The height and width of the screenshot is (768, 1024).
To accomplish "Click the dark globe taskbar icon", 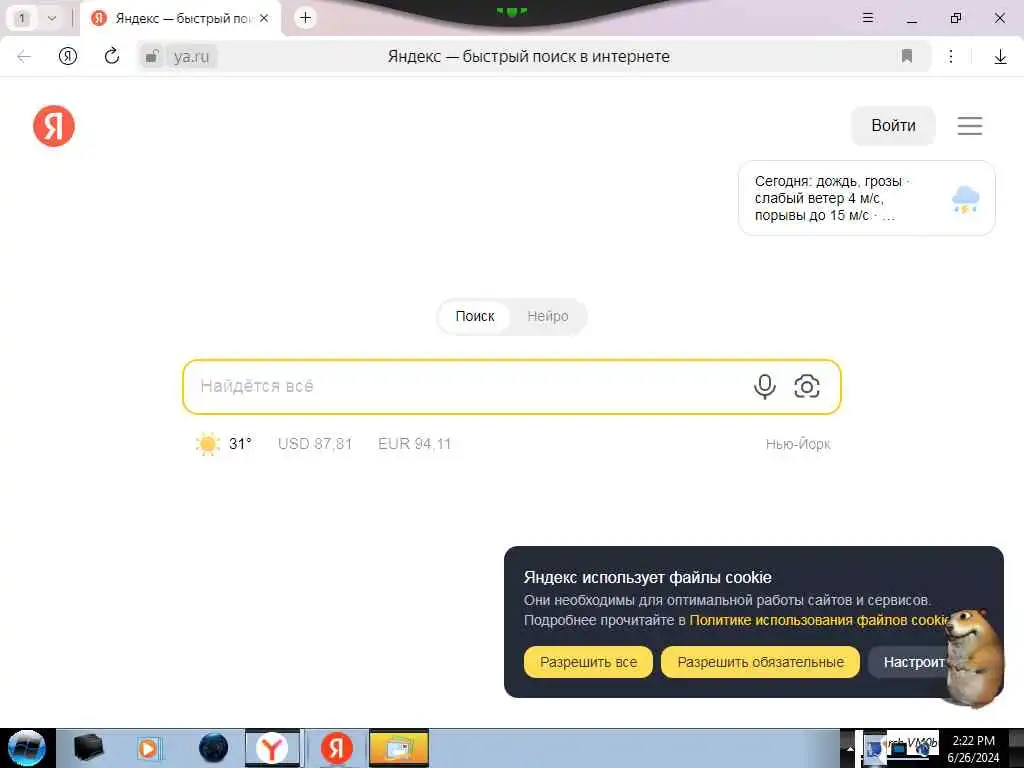I will click(x=214, y=748).
